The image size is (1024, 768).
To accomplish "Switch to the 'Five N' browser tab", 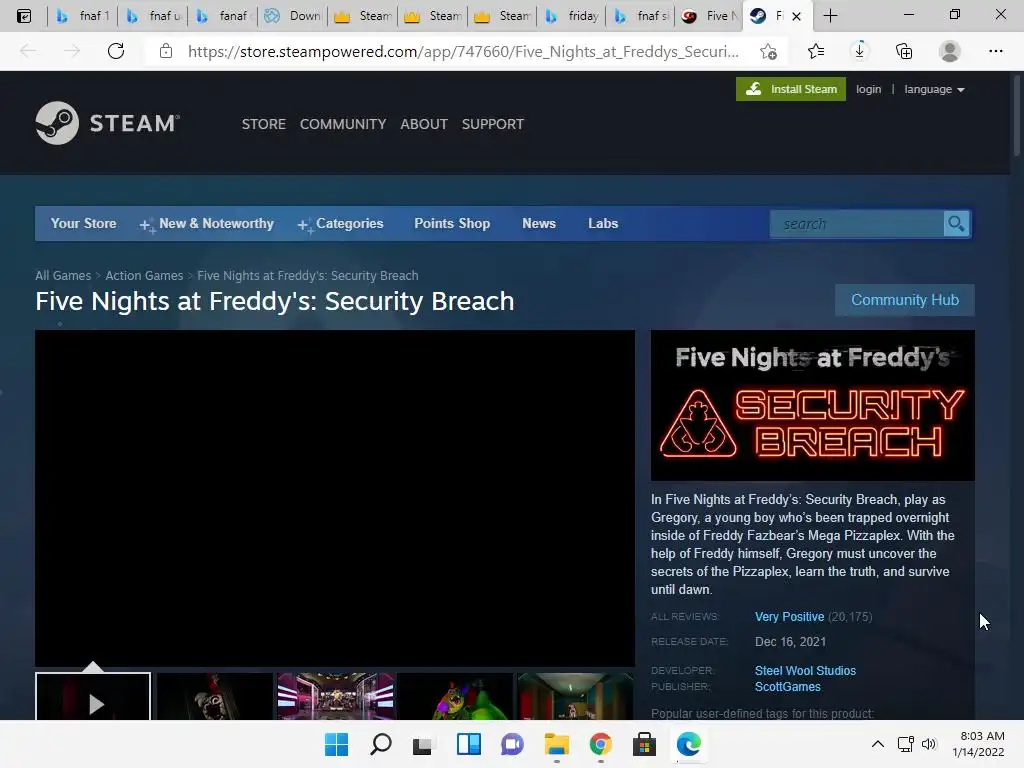I will 711,16.
